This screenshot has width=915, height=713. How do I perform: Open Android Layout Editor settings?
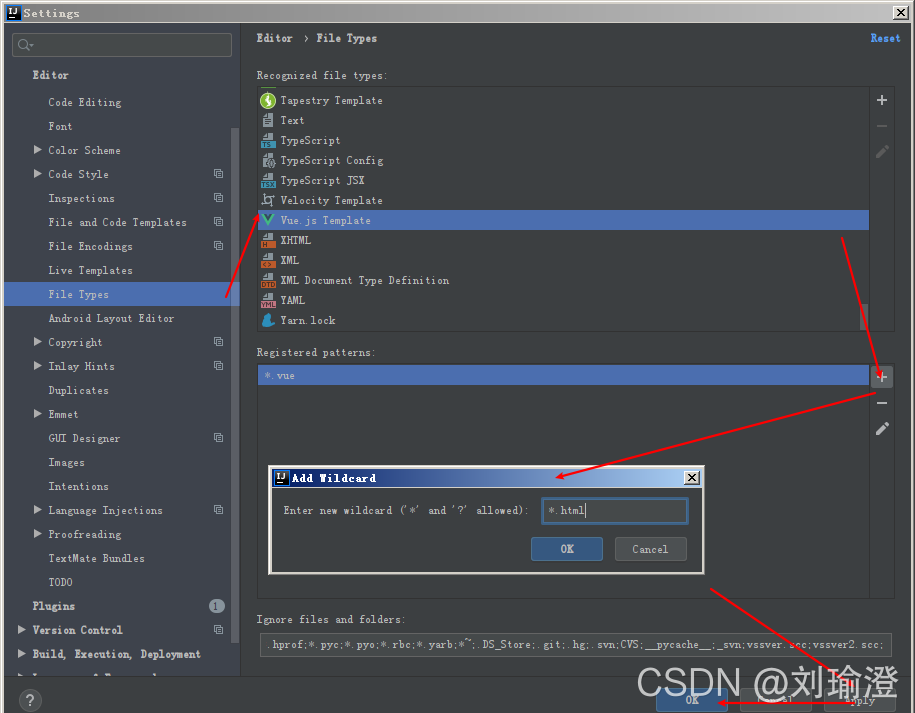click(111, 319)
